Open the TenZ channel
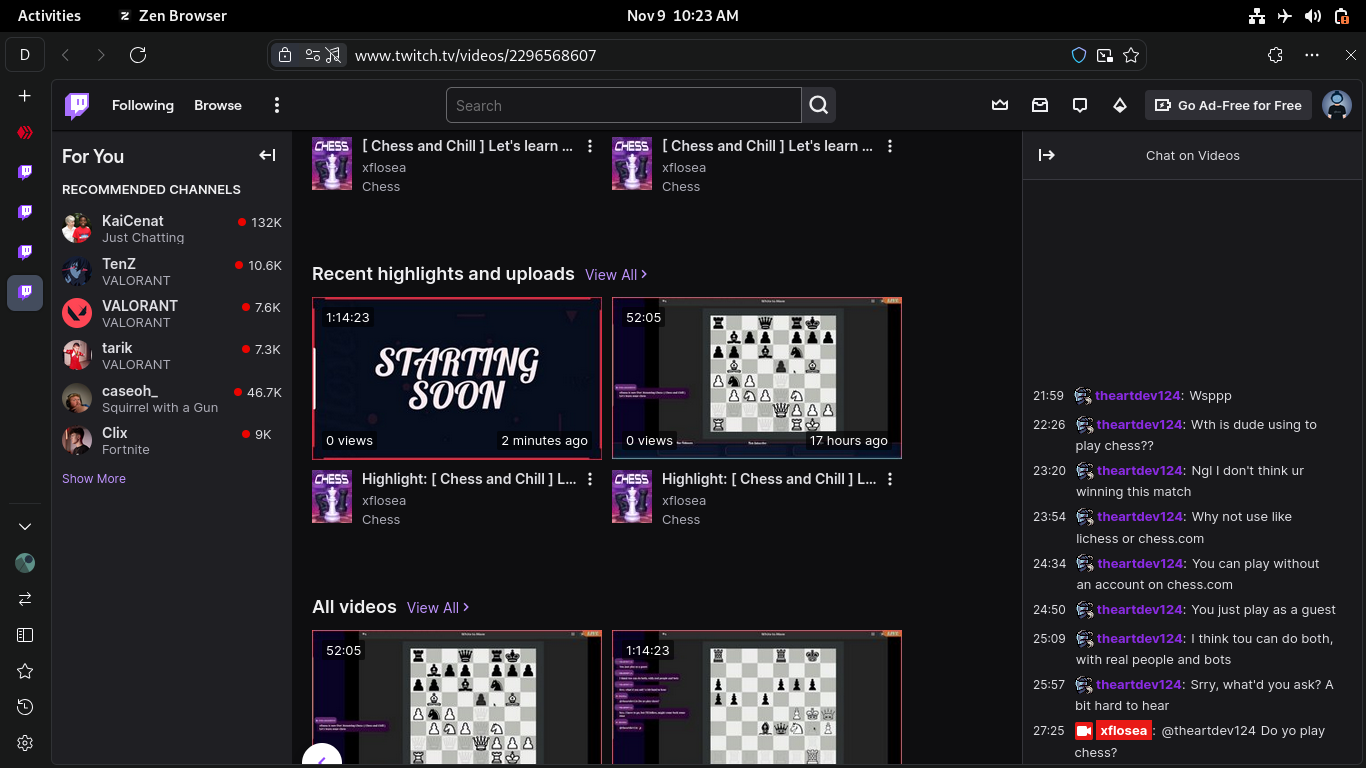This screenshot has width=1366, height=768. [x=172, y=271]
